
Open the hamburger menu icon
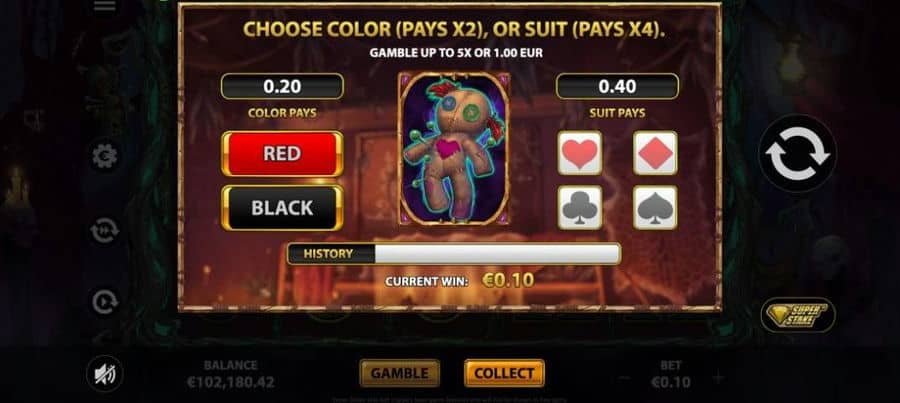(x=104, y=6)
